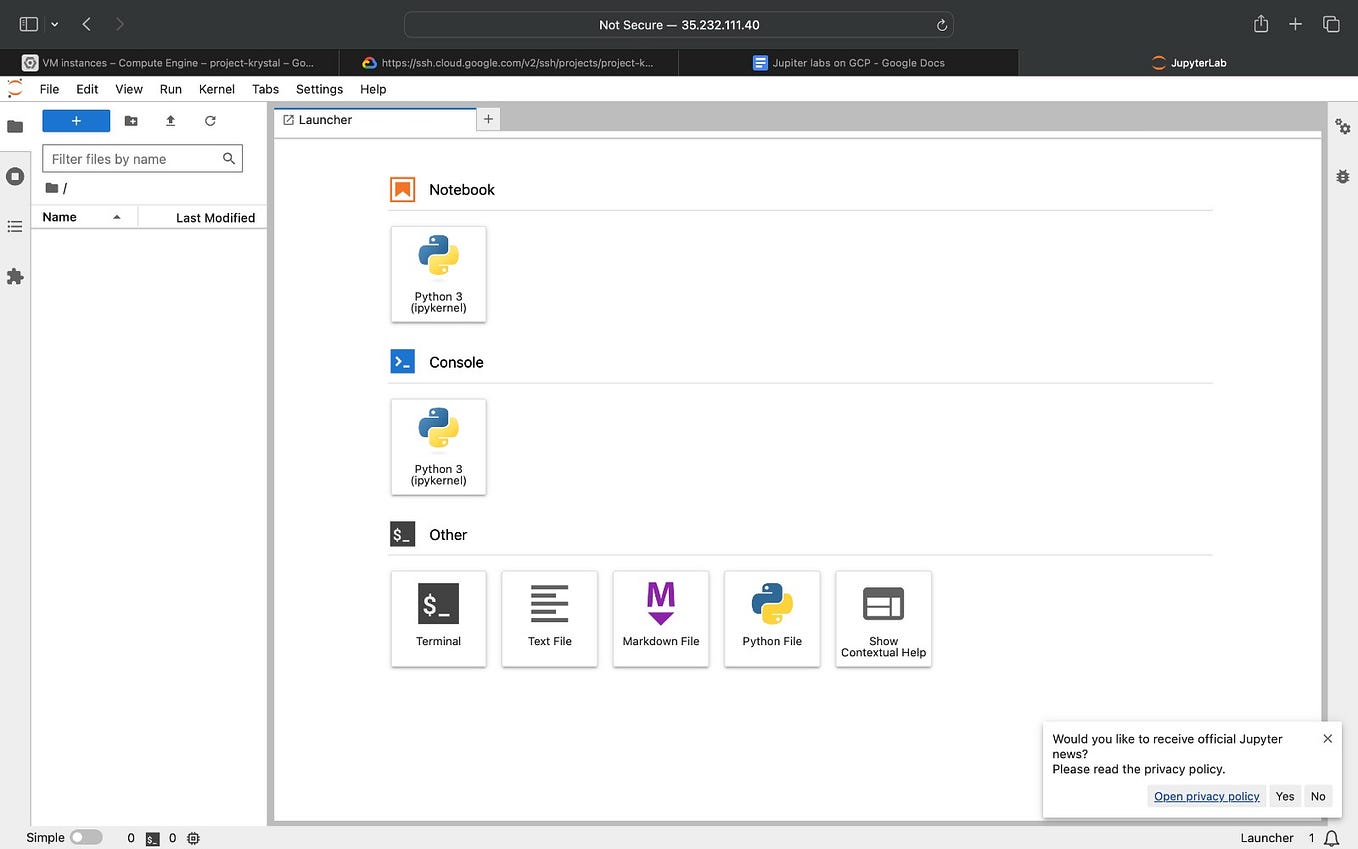This screenshot has height=849, width=1358.
Task: Open the file browser panel in the left sidebar
Action: [x=15, y=126]
